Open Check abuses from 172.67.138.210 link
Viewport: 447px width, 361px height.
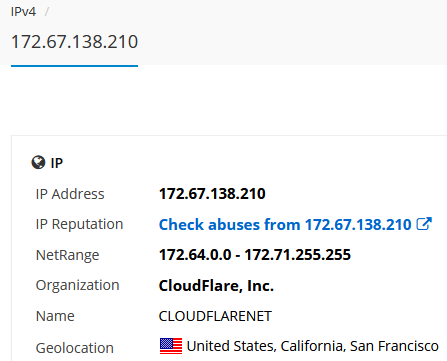[x=285, y=224]
